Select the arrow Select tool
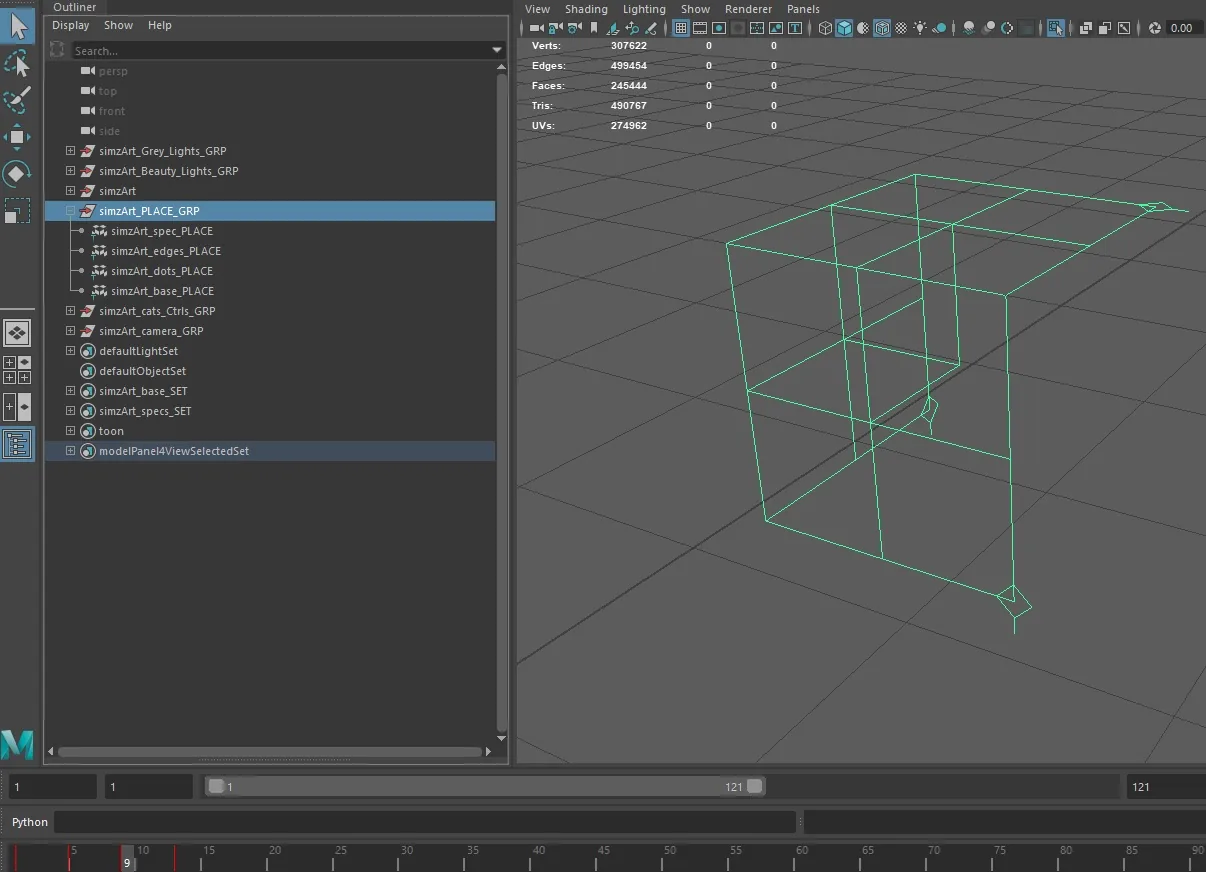Viewport: 1206px width, 872px height. point(18,26)
